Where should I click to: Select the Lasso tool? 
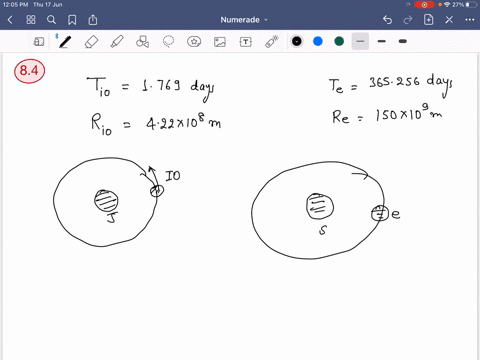pos(168,42)
